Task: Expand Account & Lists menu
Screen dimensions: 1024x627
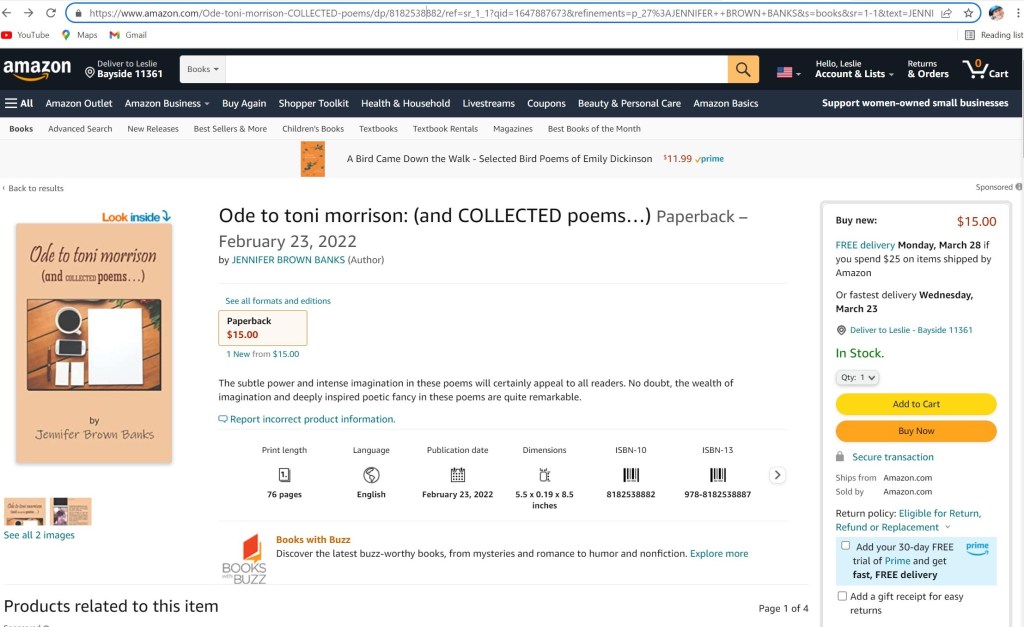Action: coord(850,74)
